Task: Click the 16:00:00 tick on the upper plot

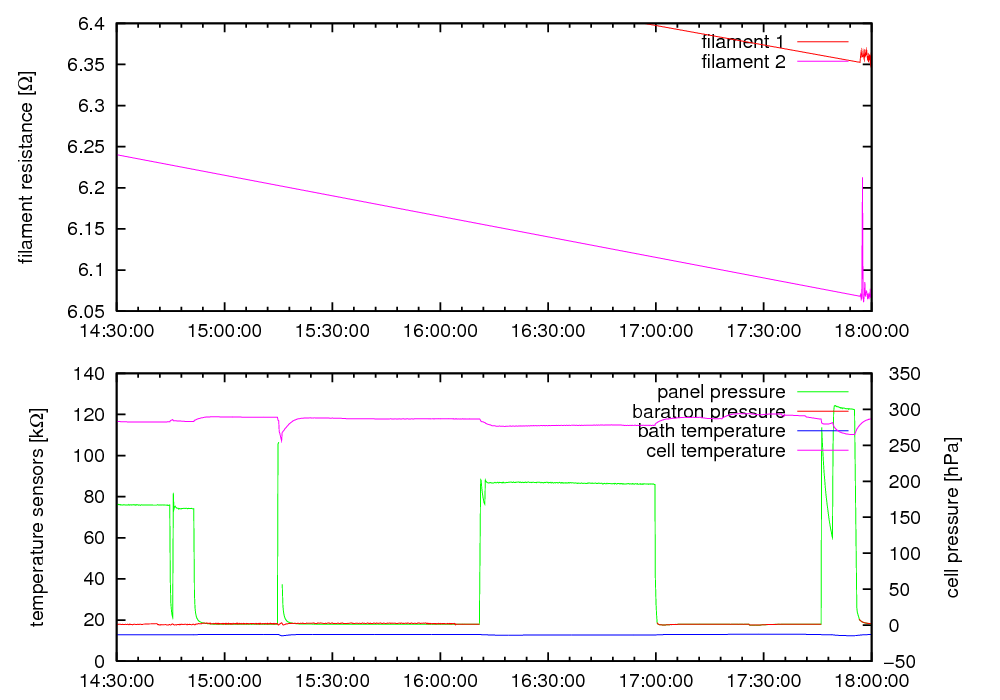Action: 440,329
